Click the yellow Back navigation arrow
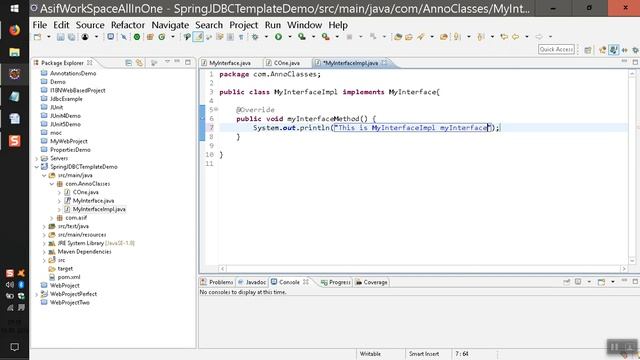 click(516, 37)
